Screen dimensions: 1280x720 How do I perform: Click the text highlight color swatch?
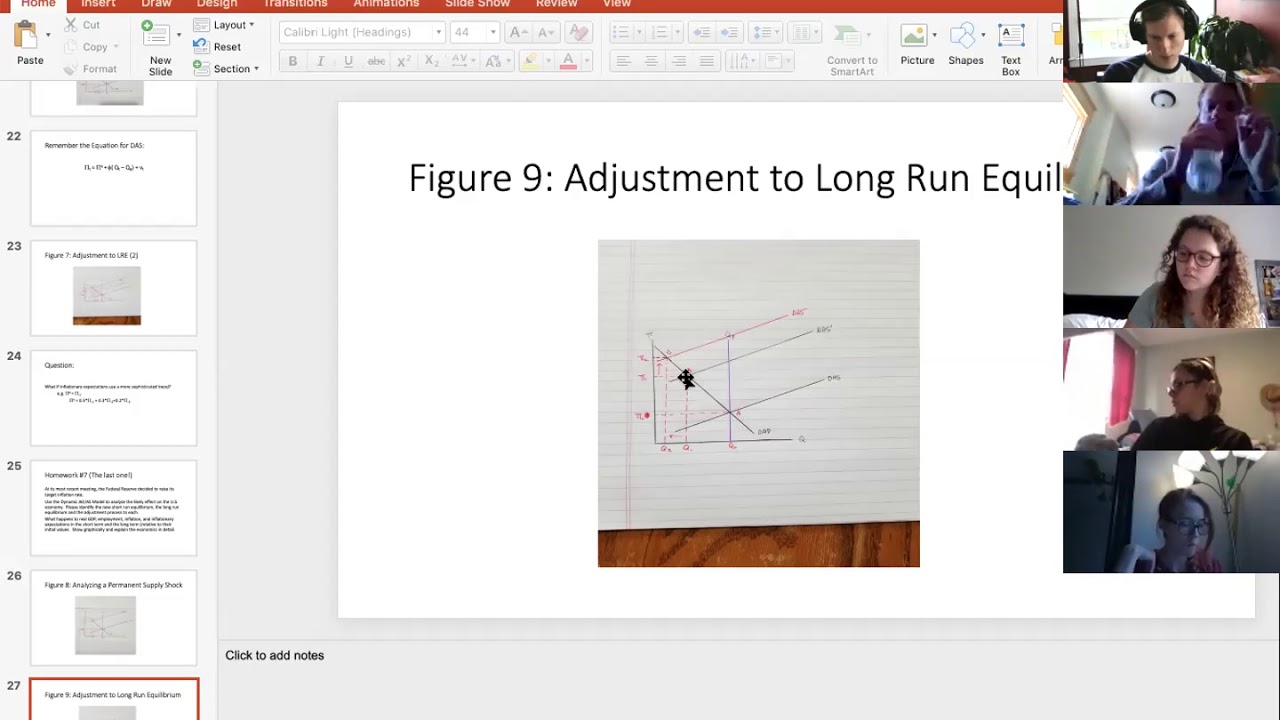click(x=530, y=62)
